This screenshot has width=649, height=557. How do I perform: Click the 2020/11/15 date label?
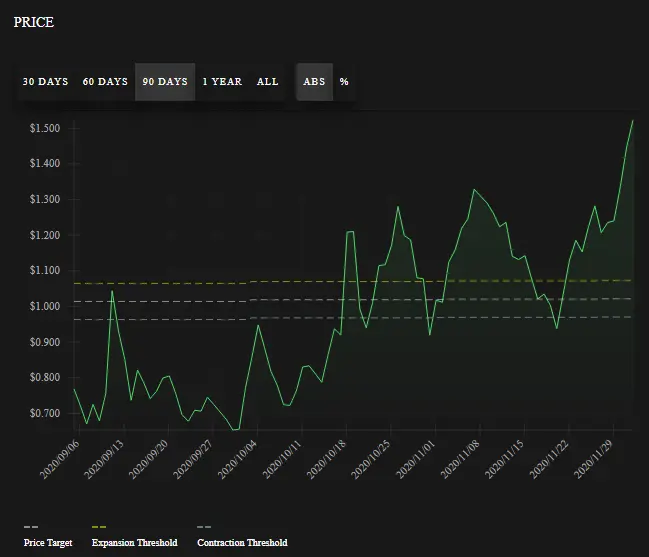click(x=505, y=459)
